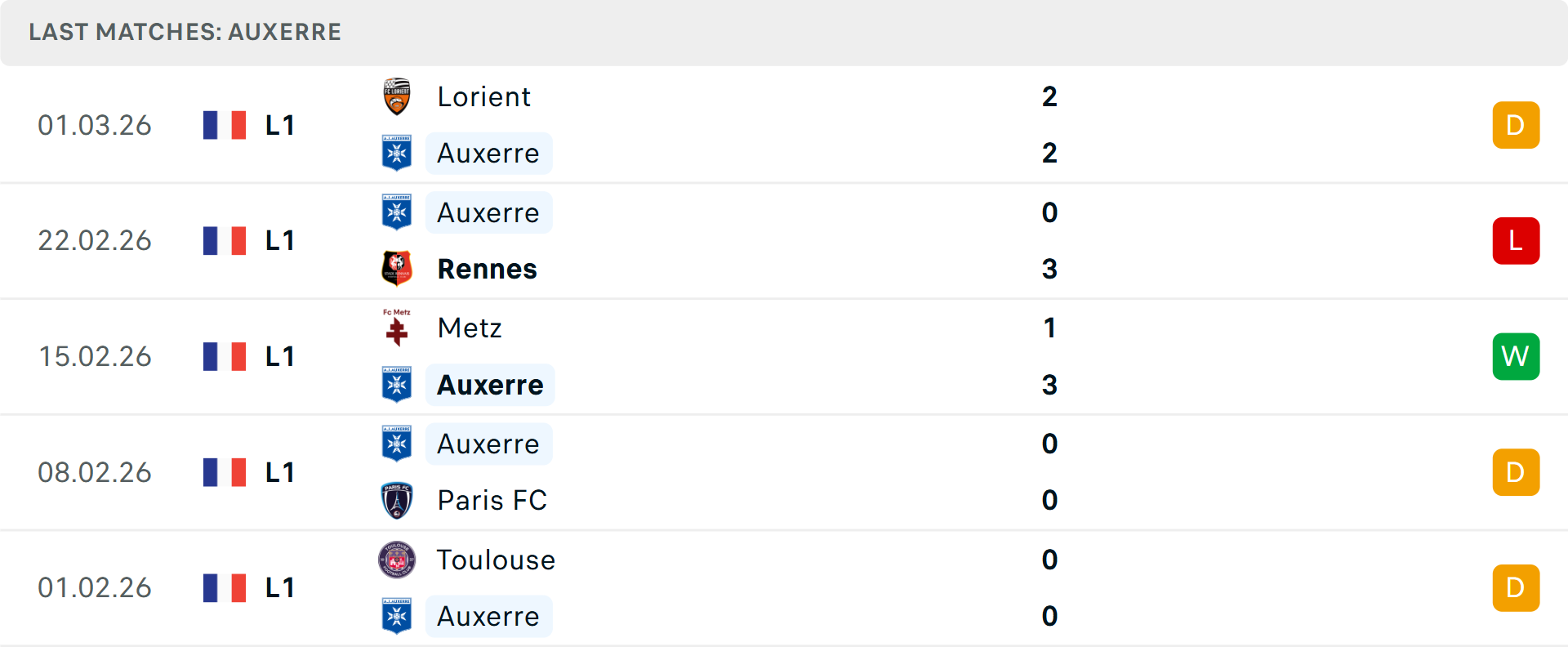Open the Toulouse team link
1568x647 pixels.
pyautogui.click(x=496, y=560)
